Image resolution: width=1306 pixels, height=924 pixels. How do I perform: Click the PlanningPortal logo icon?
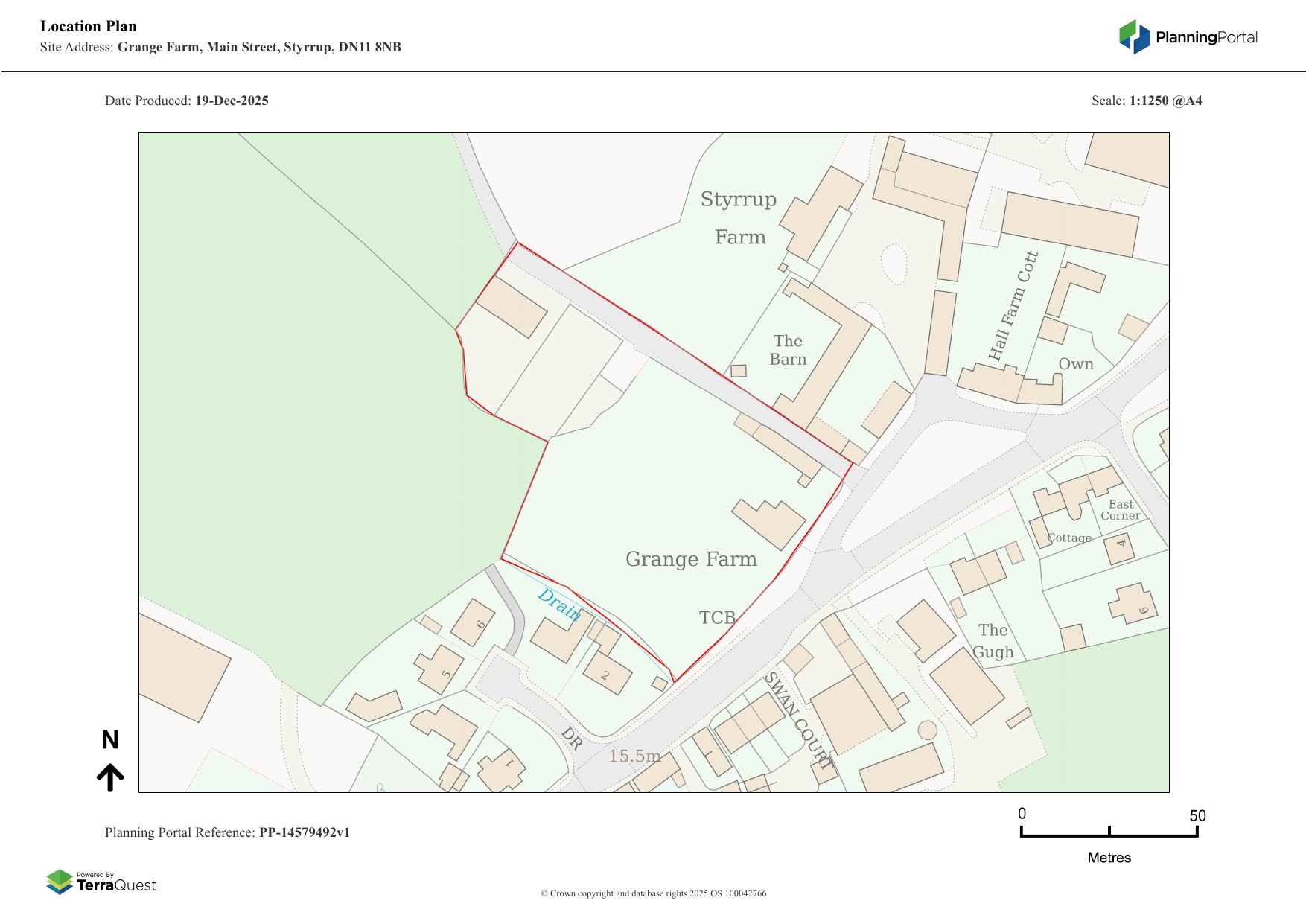point(1134,36)
